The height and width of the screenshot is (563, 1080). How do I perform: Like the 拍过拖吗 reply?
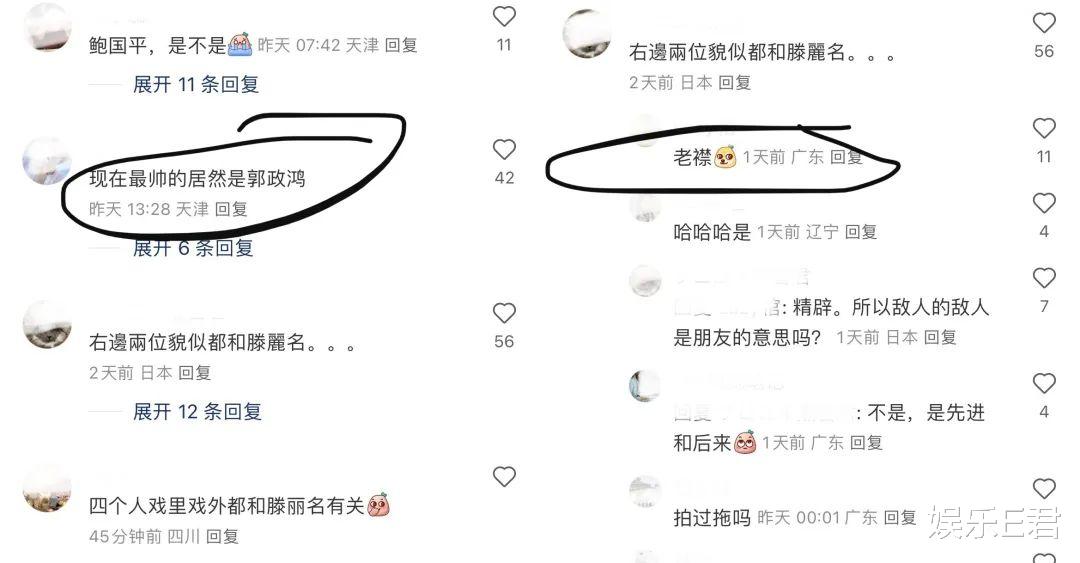point(1044,488)
